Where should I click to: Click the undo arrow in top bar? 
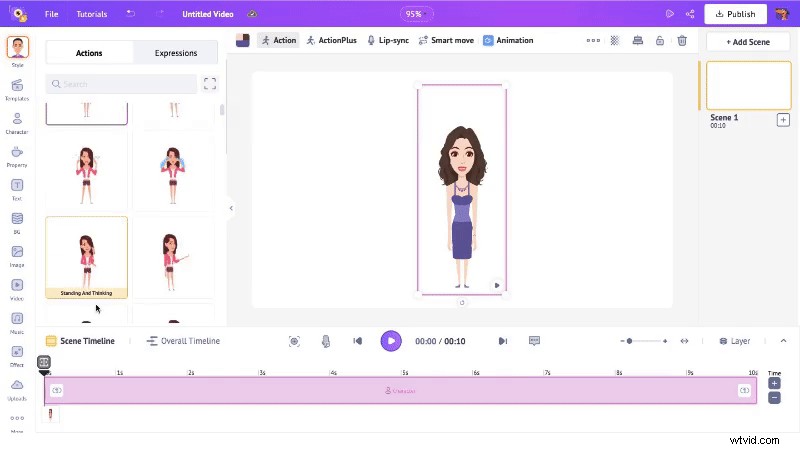(x=131, y=14)
